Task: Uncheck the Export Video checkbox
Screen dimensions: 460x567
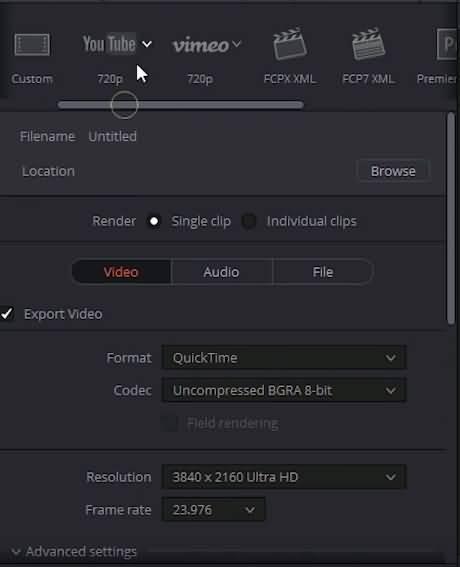Action: pyautogui.click(x=7, y=314)
